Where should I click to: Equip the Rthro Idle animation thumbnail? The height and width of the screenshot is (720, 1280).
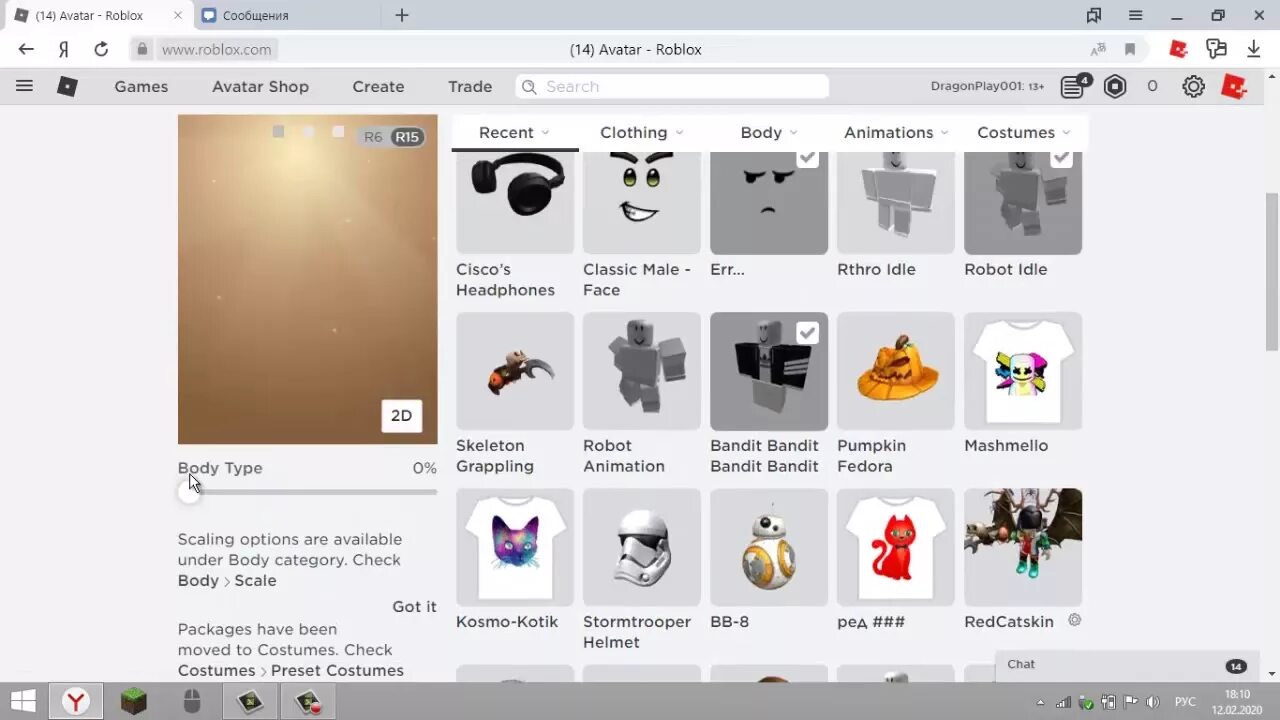(896, 202)
